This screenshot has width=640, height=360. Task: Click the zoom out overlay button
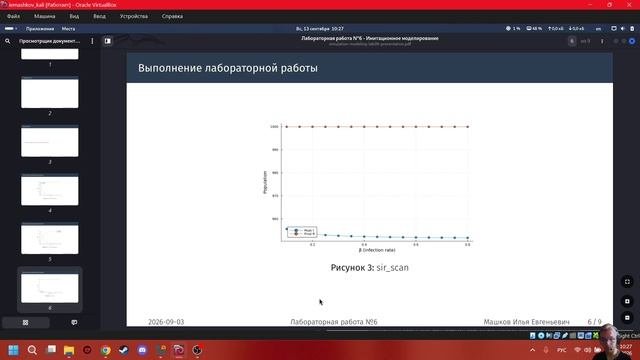[x=627, y=318]
